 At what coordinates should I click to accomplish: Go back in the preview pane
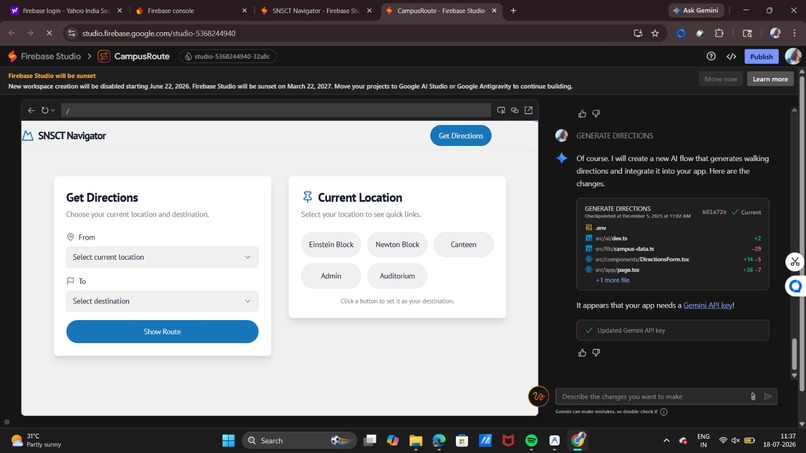point(31,110)
